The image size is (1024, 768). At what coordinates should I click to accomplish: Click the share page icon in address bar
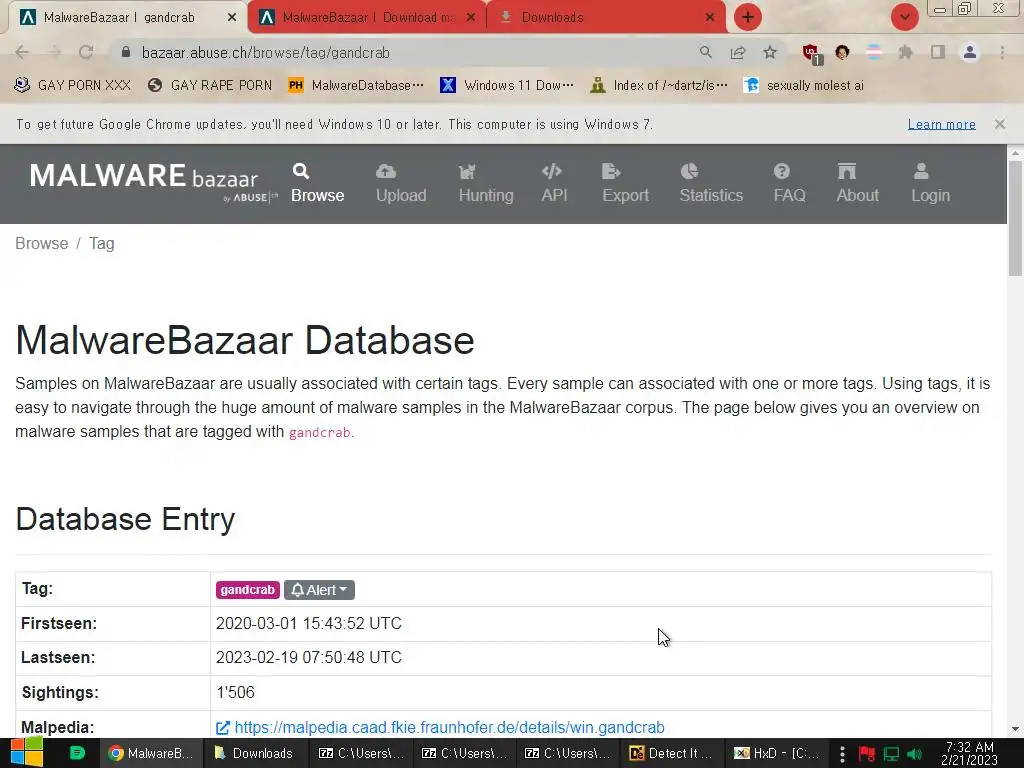pos(738,52)
